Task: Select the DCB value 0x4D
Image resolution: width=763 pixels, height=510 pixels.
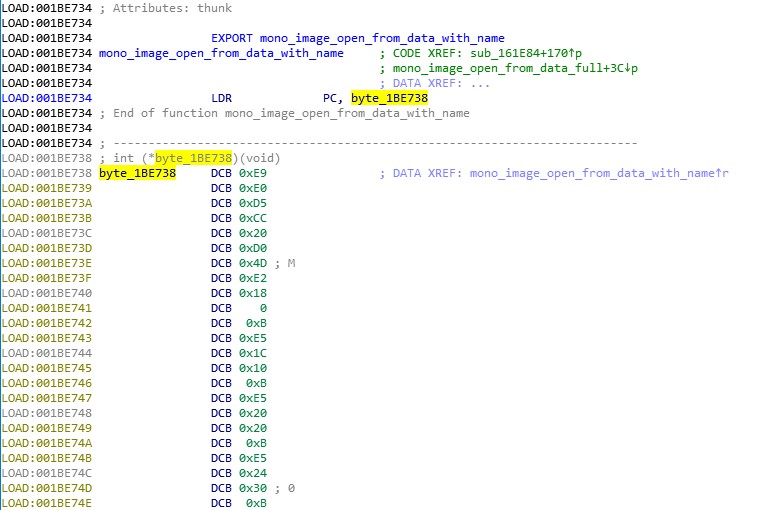Action: tap(253, 263)
